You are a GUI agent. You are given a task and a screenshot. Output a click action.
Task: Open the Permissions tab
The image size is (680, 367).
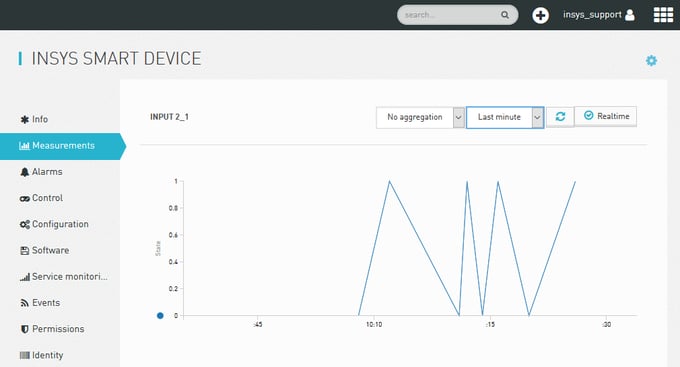(60, 329)
